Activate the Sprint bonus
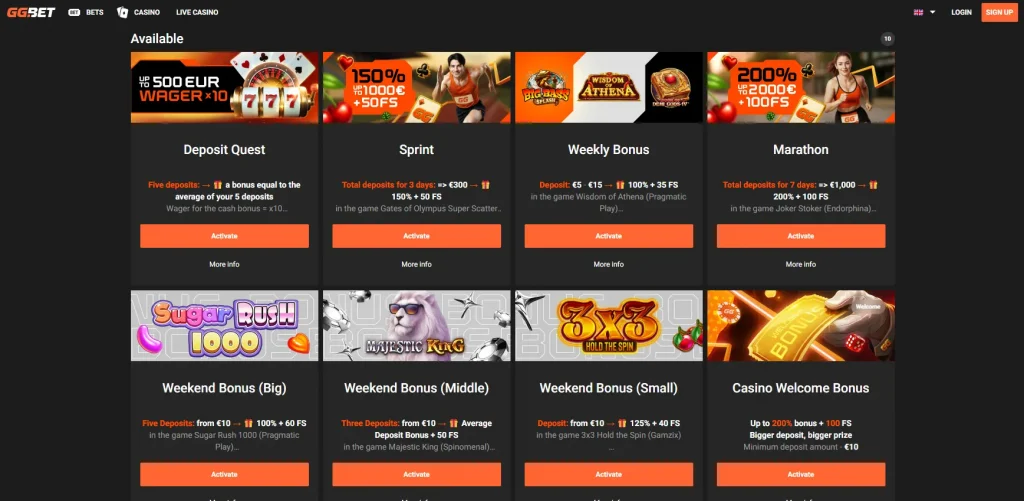Image resolution: width=1024 pixels, height=501 pixels. click(417, 236)
